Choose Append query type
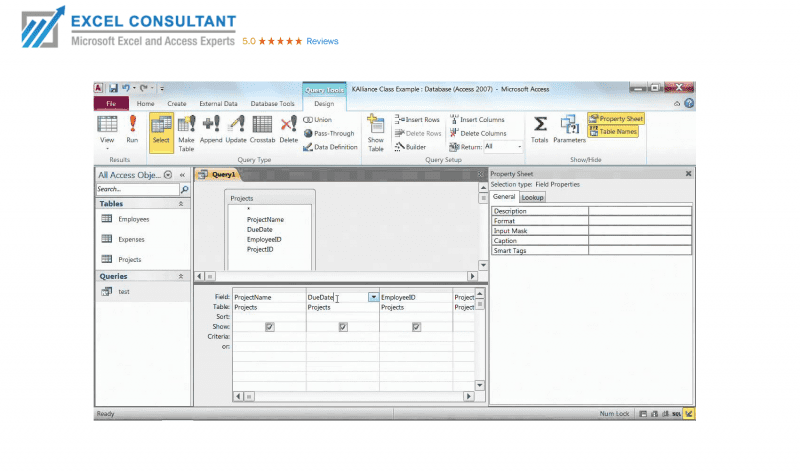 211,130
